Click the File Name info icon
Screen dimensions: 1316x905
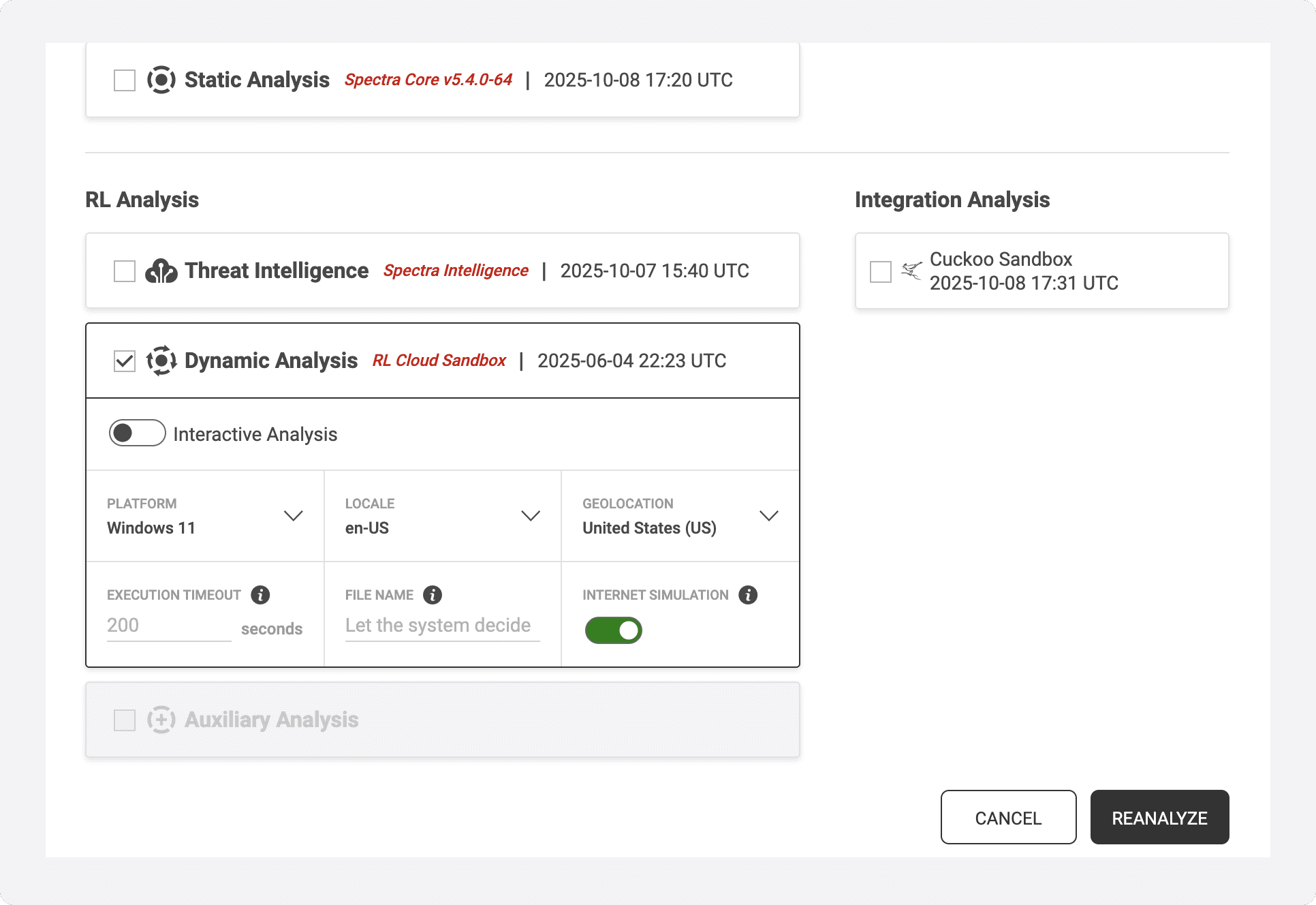pyautogui.click(x=433, y=595)
